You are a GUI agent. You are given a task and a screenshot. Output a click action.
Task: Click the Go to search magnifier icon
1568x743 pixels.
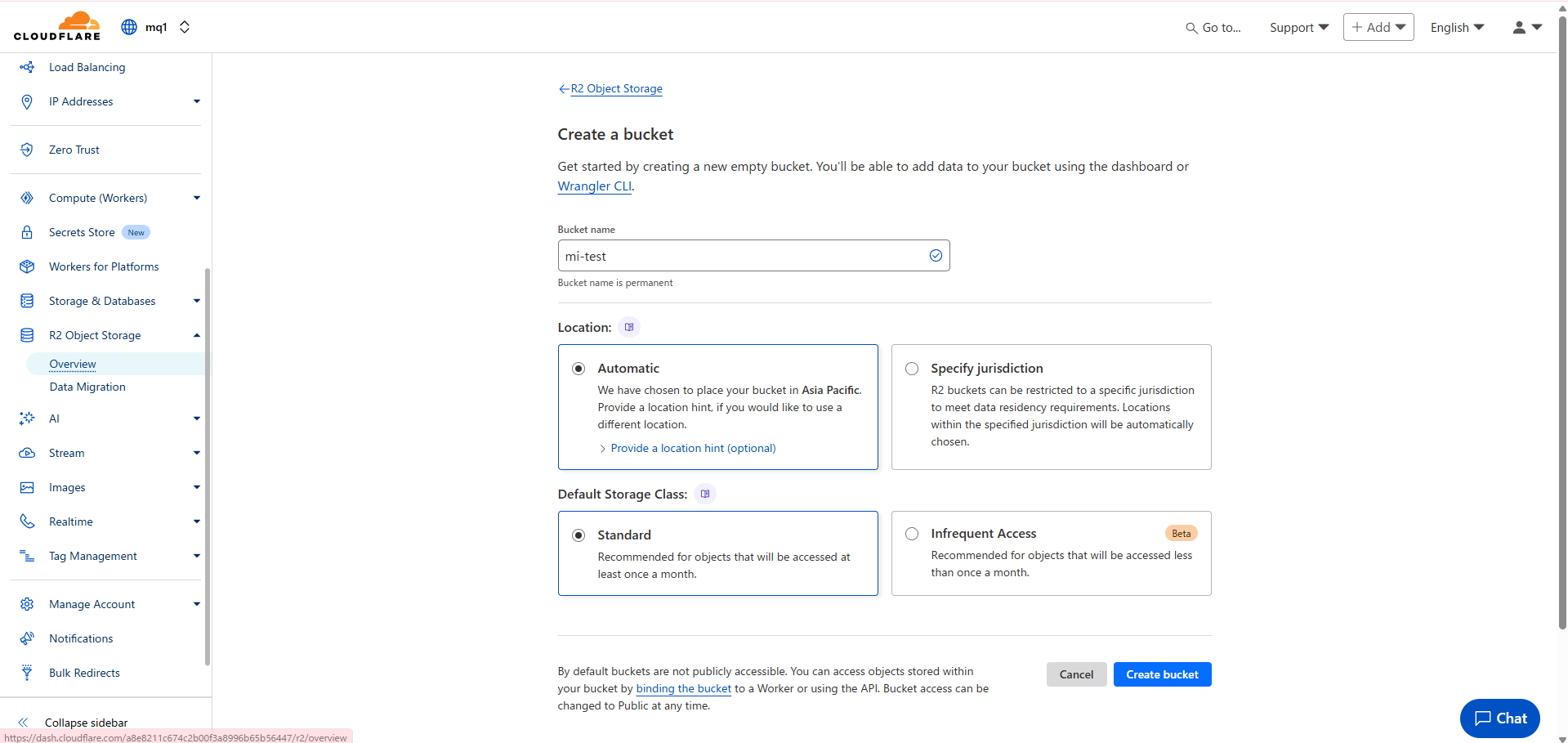(1191, 28)
